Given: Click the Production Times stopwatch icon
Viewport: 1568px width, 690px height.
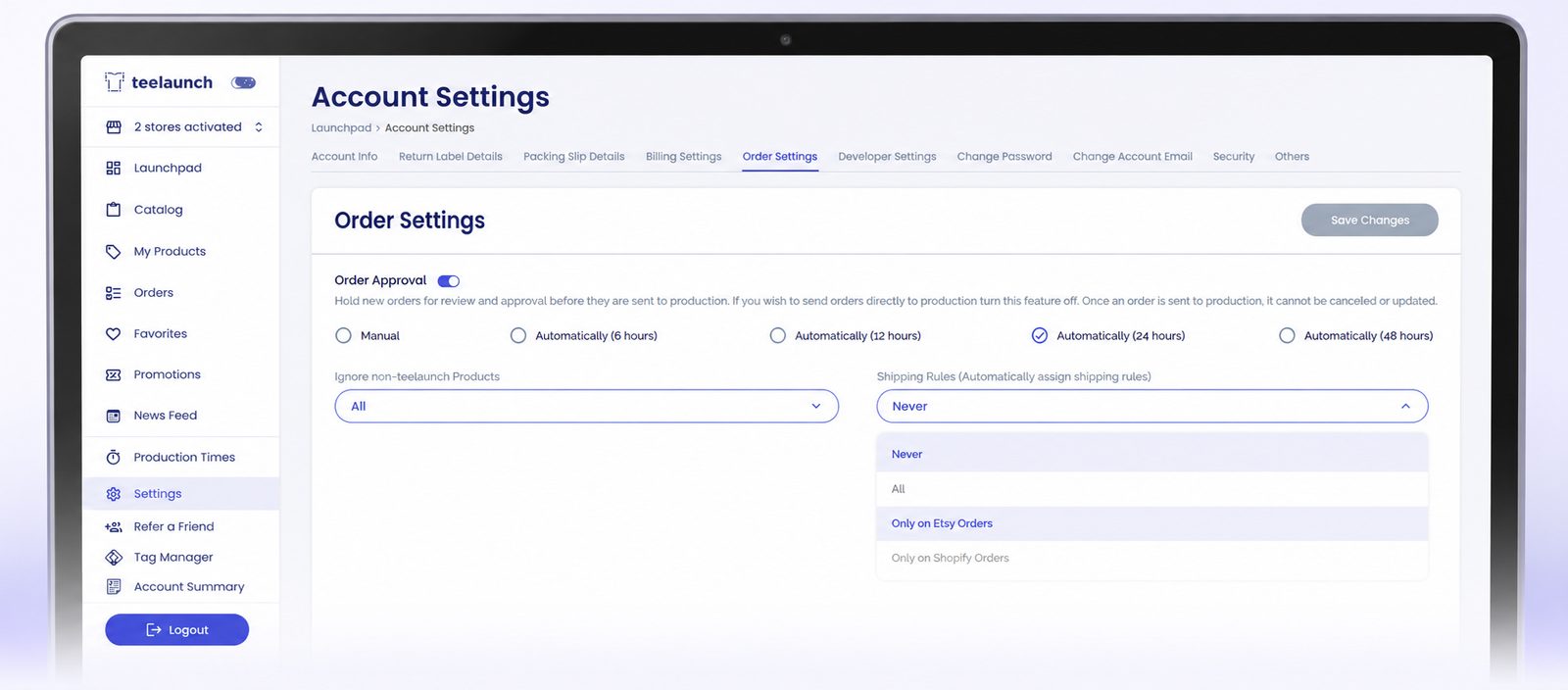Looking at the screenshot, I should pyautogui.click(x=114, y=458).
